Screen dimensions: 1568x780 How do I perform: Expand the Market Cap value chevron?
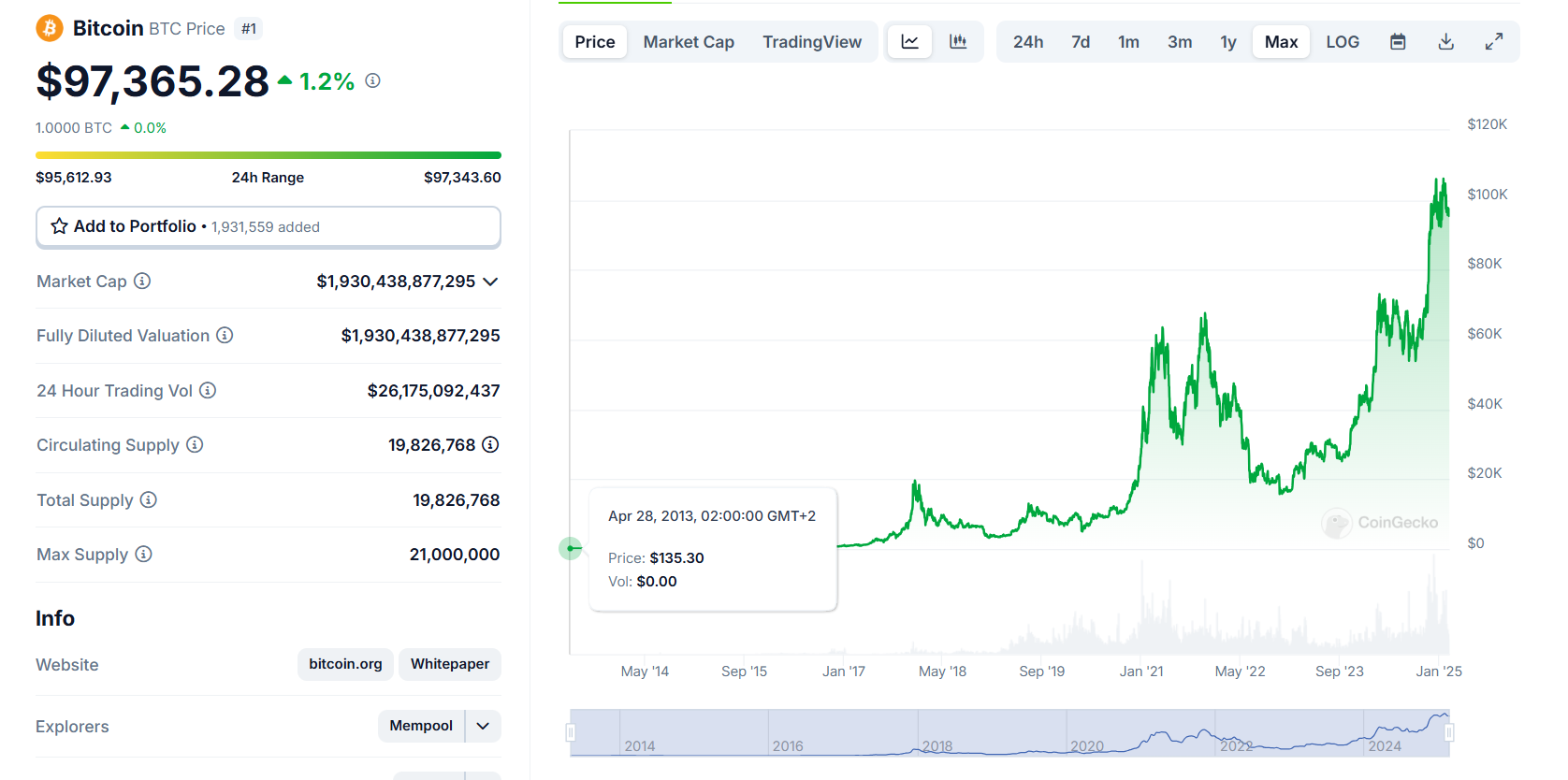coord(490,282)
